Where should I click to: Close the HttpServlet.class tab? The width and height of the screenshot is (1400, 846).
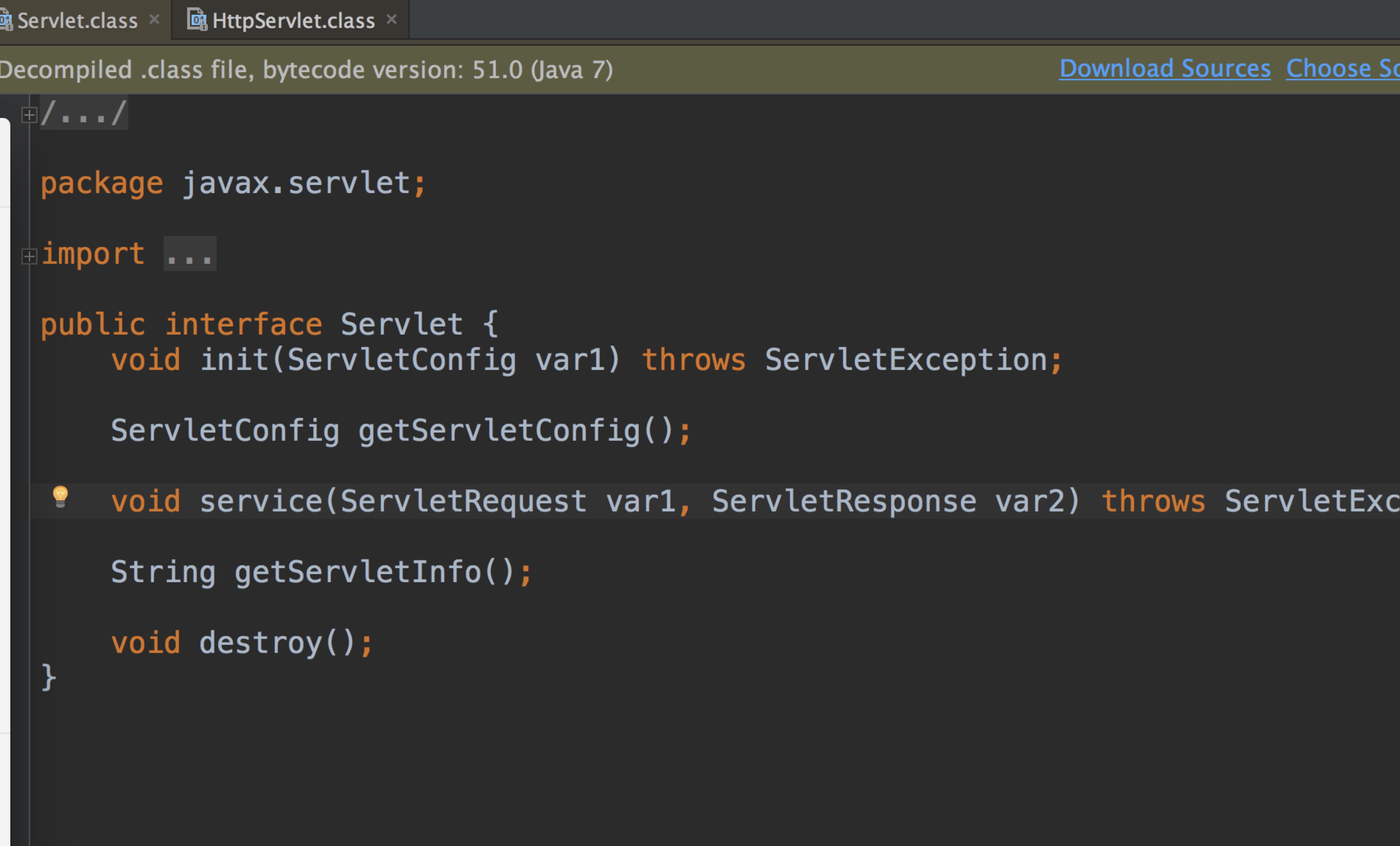coord(392,19)
